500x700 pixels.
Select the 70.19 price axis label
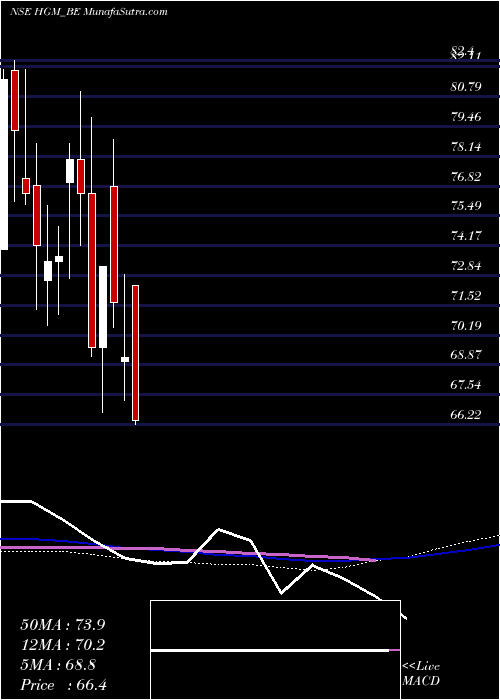pyautogui.click(x=466, y=325)
